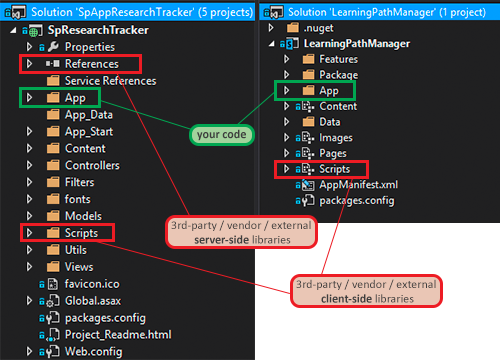
Task: Expand the Features folder
Action: 286,59
